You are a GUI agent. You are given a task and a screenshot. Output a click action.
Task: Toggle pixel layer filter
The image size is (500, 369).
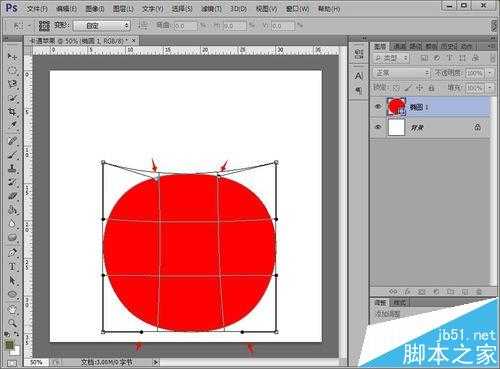[424, 58]
